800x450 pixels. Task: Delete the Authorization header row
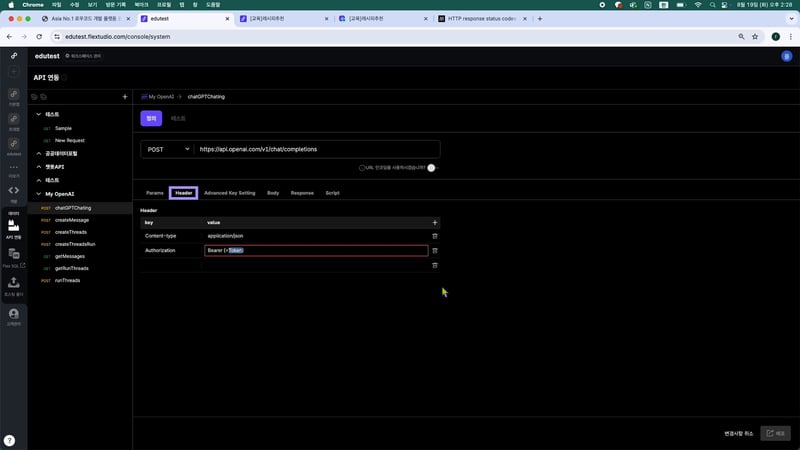tap(434, 251)
